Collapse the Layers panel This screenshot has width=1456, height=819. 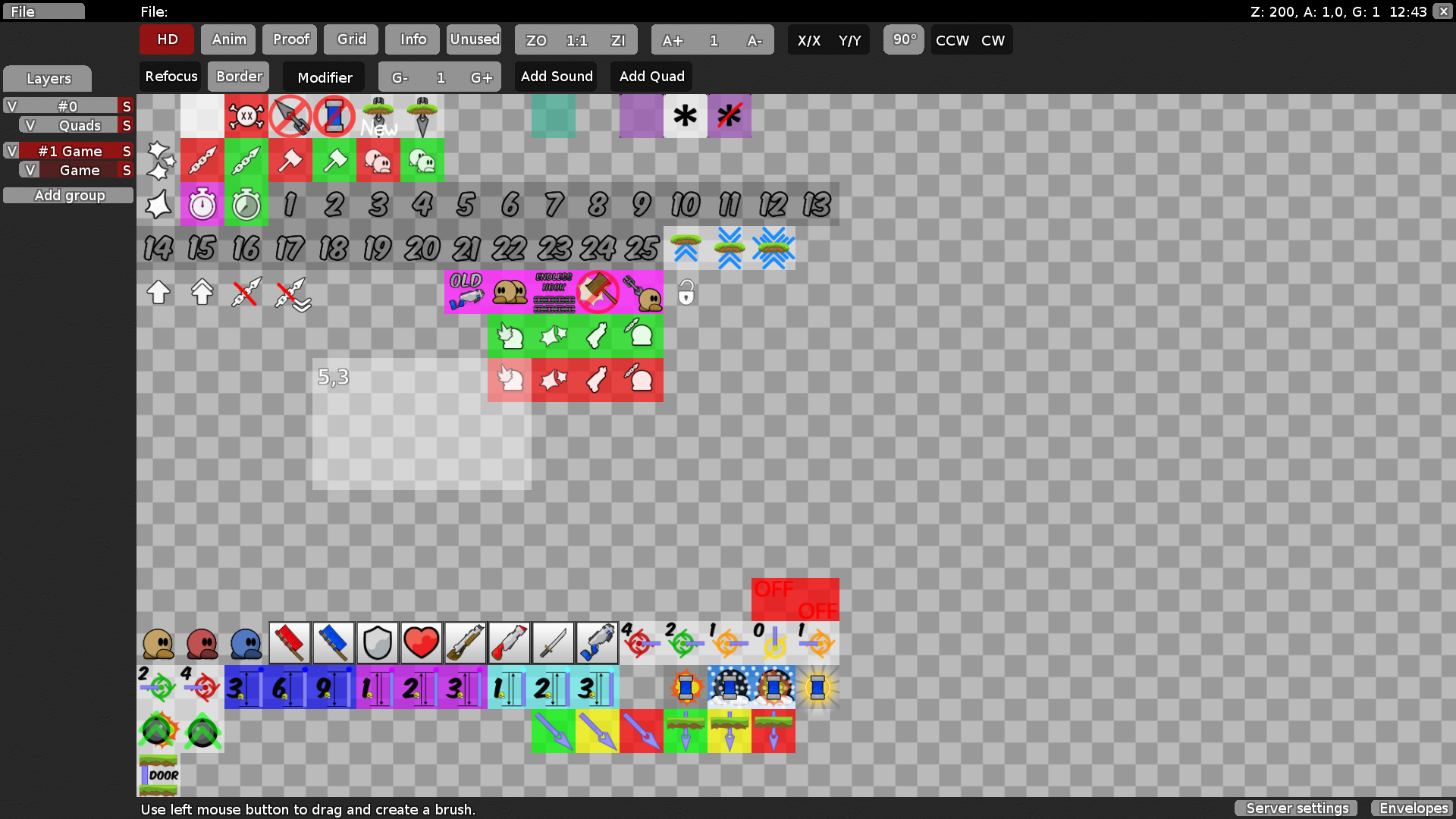(47, 78)
